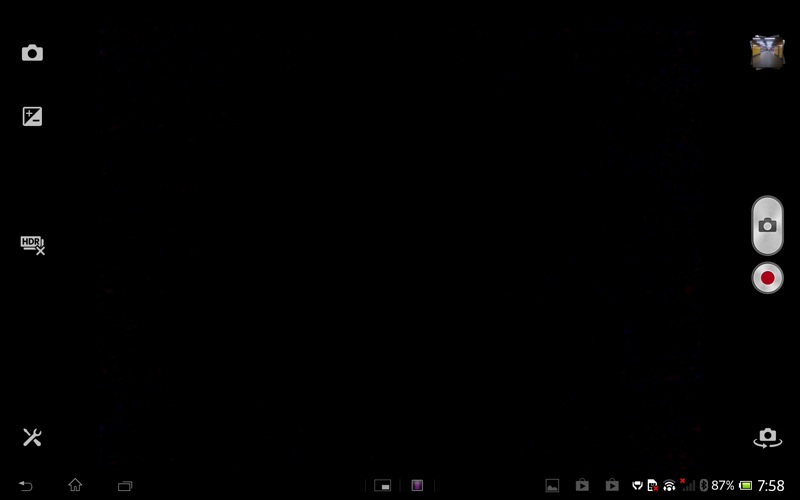Open the small apps window icon
This screenshot has width=800, height=500.
tap(382, 485)
